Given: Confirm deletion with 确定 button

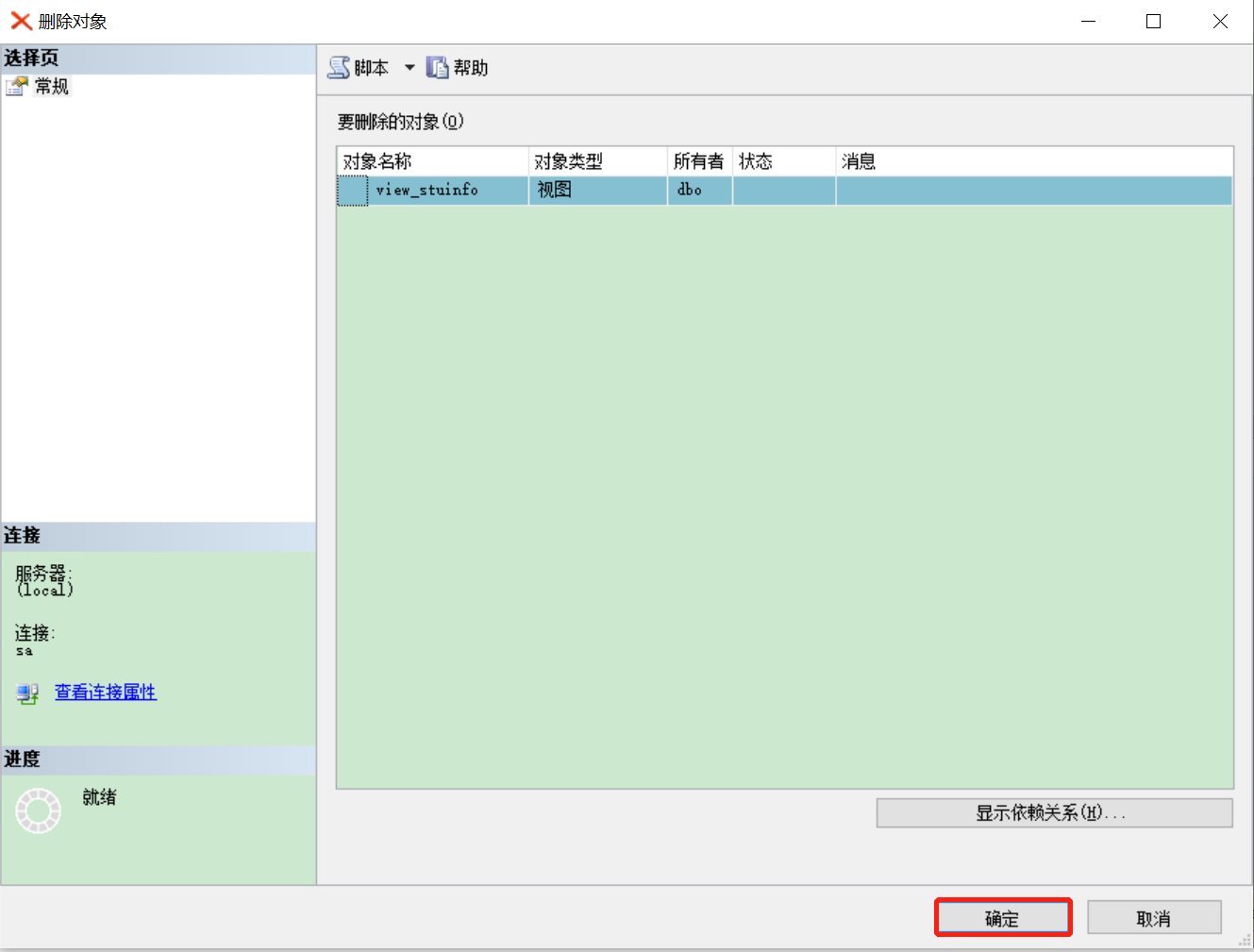Looking at the screenshot, I should [x=1003, y=918].
